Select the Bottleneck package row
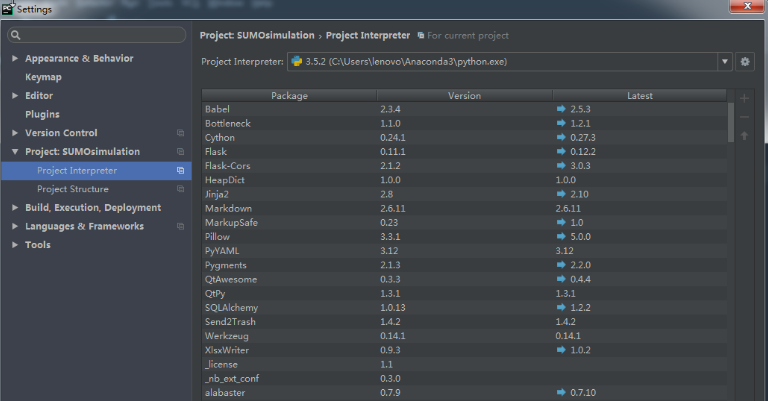The height and width of the screenshot is (401, 768). coord(464,123)
